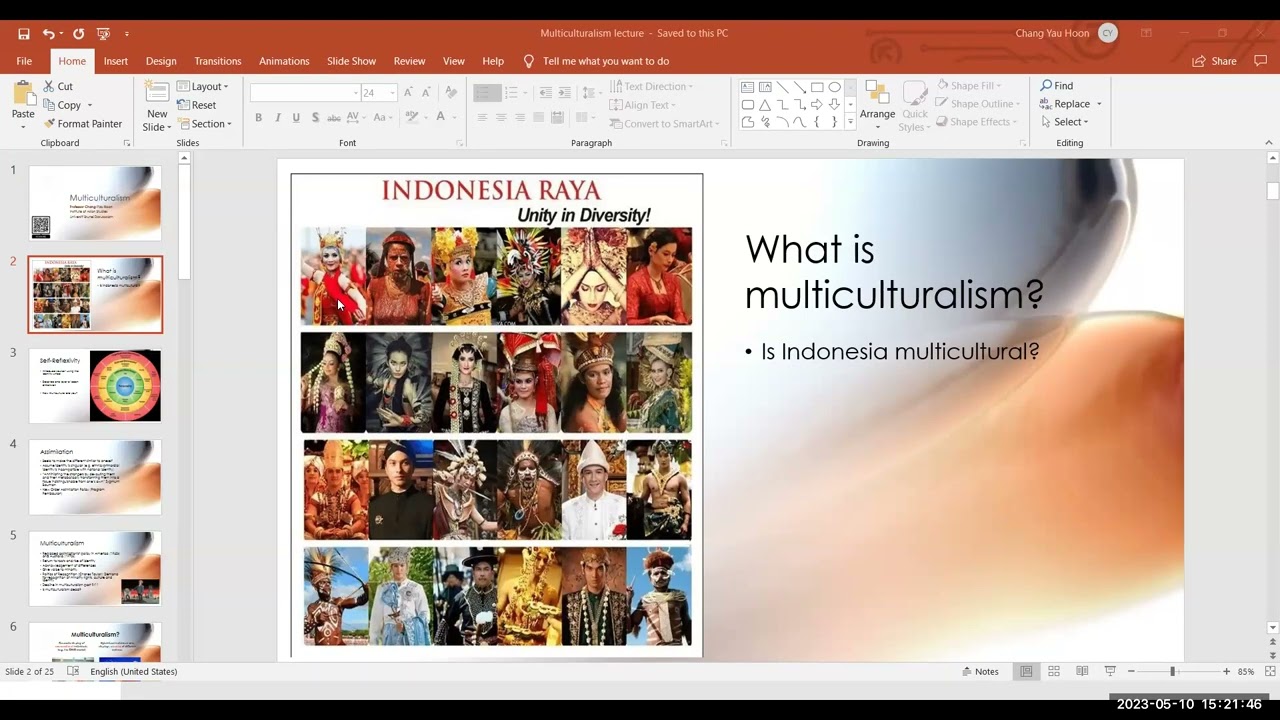The height and width of the screenshot is (720, 1280).
Task: Open the Layout dropdown
Action: point(203,86)
